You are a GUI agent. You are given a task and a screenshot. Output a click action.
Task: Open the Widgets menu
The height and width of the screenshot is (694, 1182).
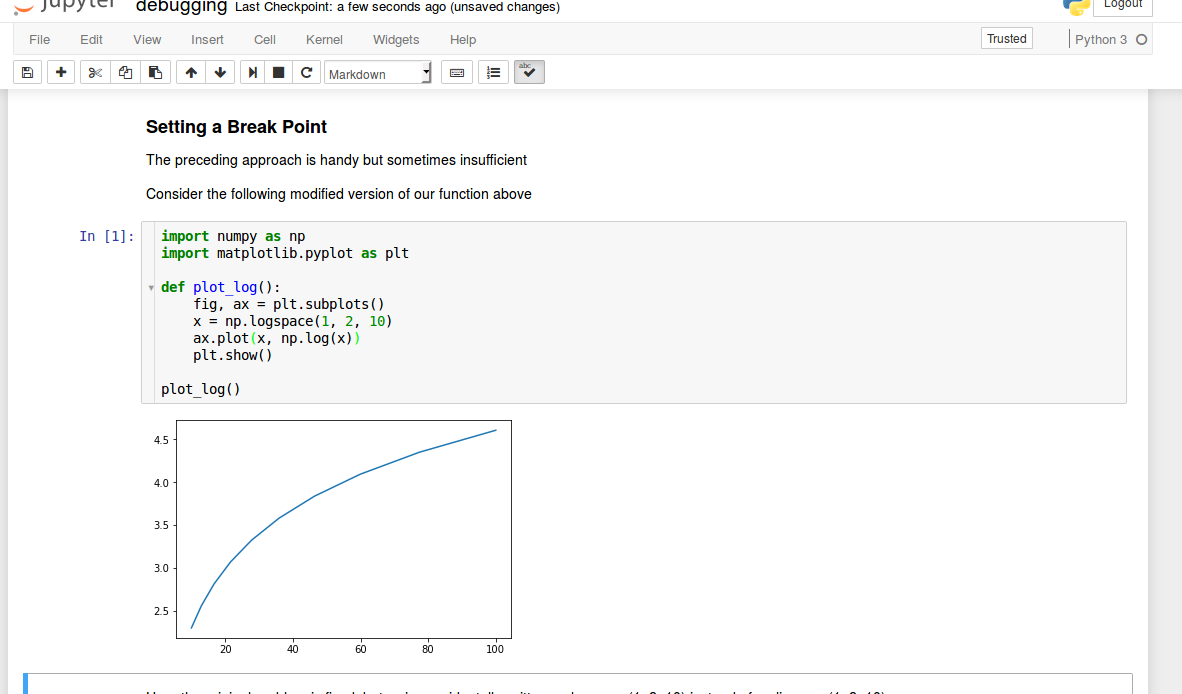(x=396, y=40)
